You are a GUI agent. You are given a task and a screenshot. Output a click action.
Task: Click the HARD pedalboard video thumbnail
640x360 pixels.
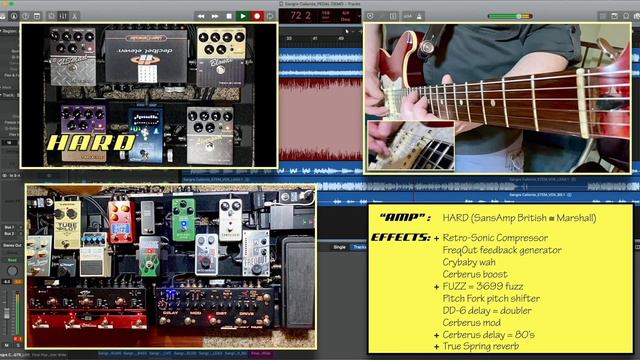(149, 95)
